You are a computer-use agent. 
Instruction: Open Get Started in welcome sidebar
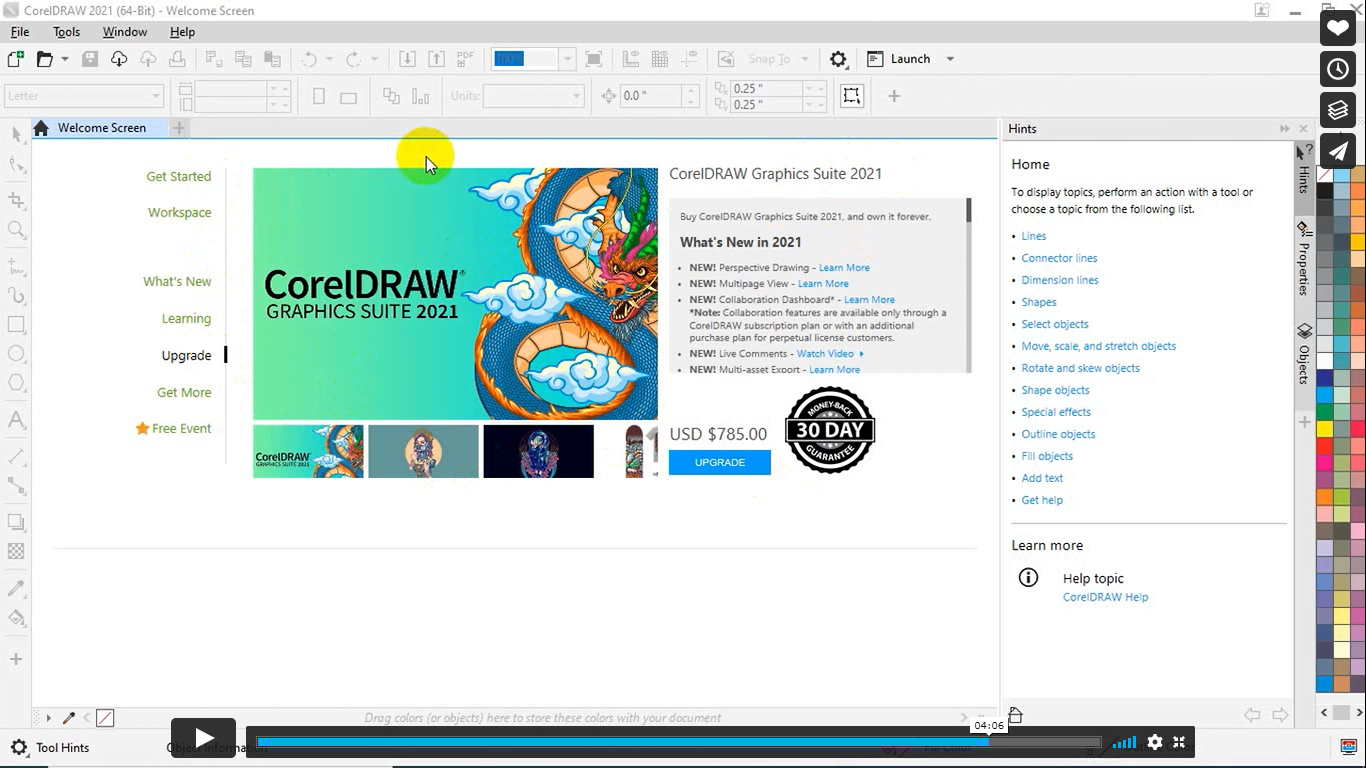pos(179,176)
